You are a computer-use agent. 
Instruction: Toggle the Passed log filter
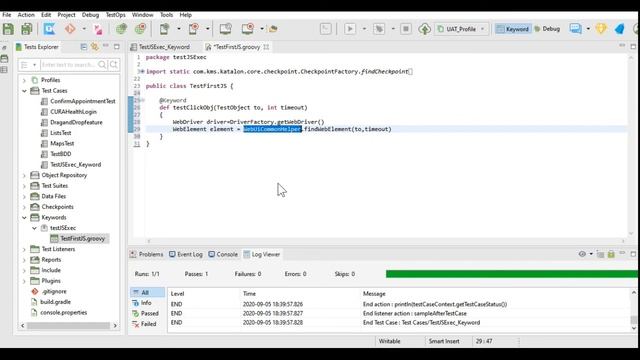point(147,313)
